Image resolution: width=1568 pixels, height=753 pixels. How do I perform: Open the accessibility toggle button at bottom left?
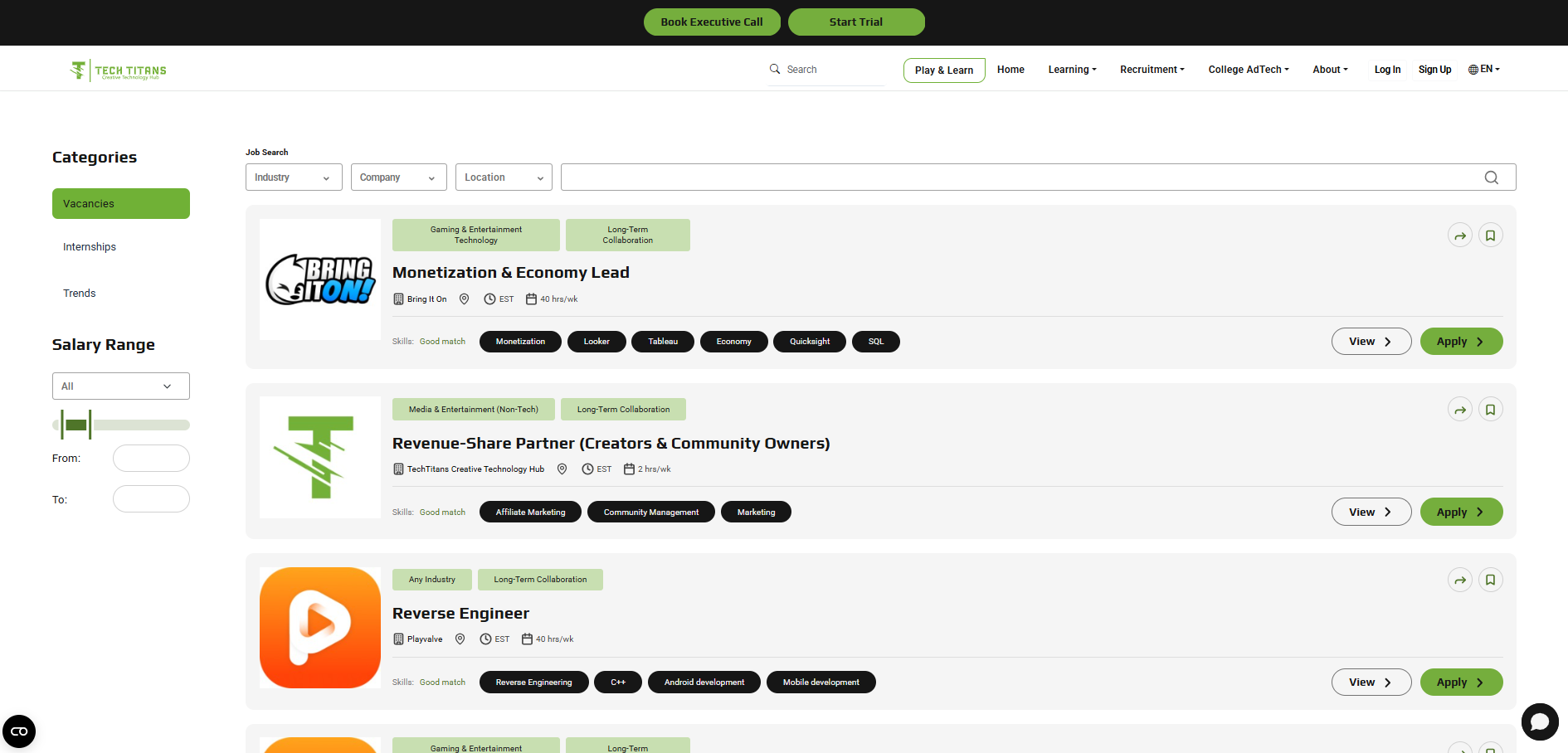point(18,731)
